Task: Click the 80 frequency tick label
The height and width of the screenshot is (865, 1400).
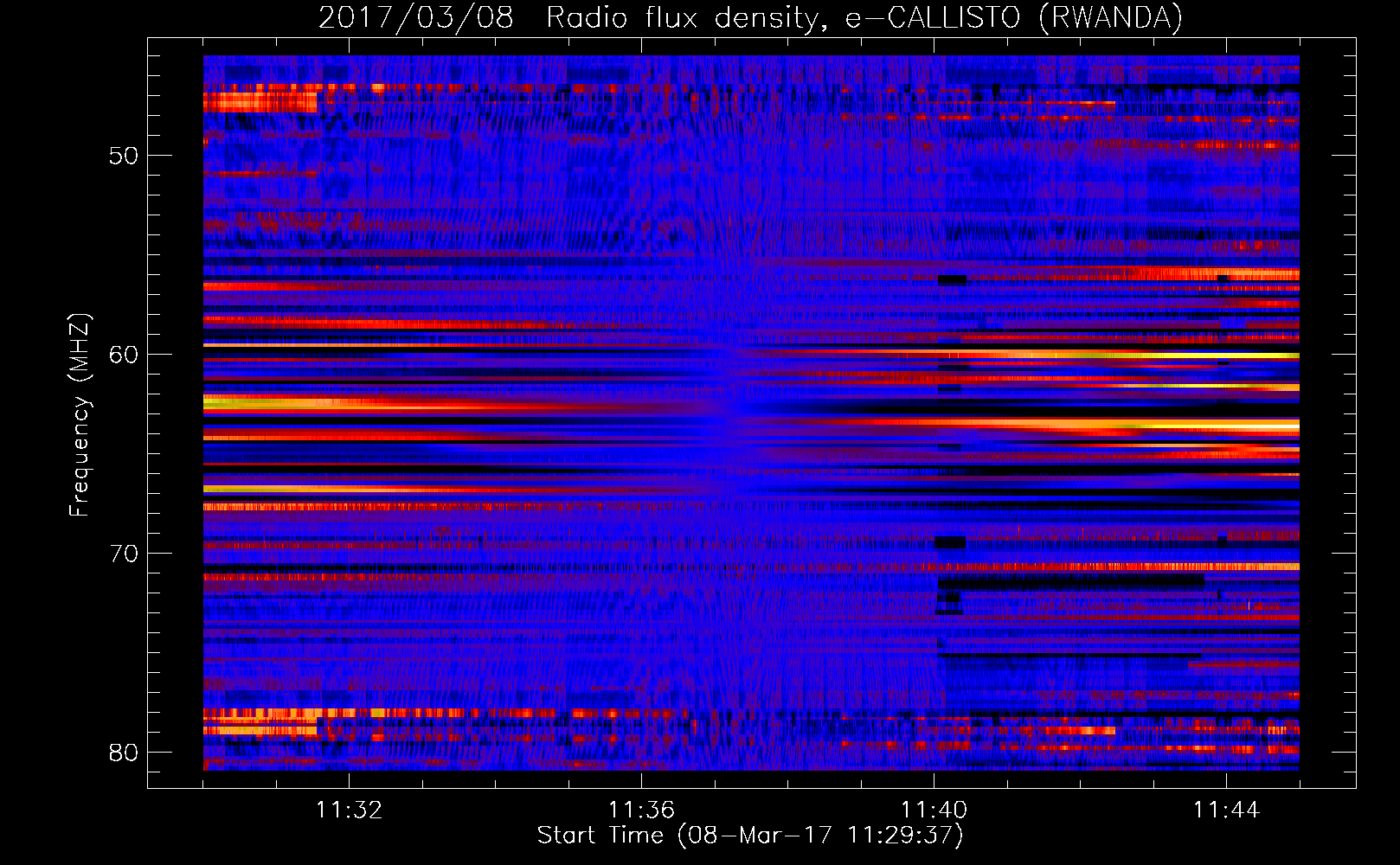Action: [124, 753]
